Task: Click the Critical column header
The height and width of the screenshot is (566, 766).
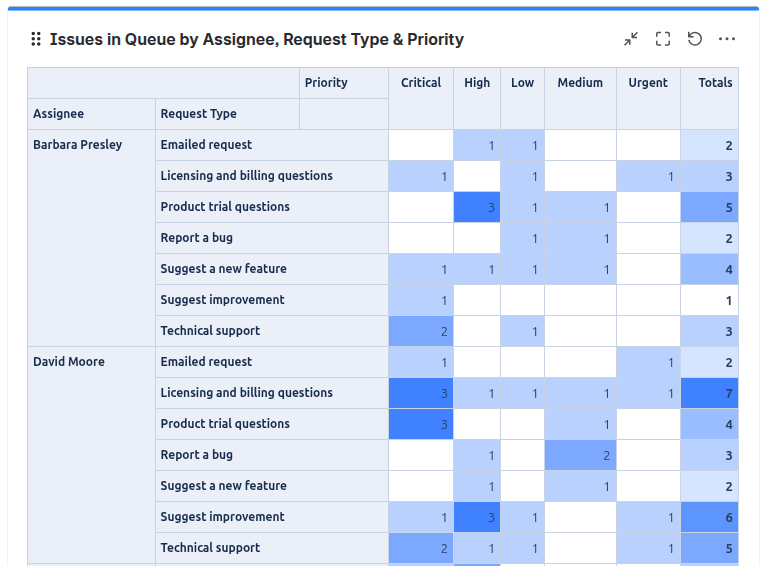Action: (421, 83)
